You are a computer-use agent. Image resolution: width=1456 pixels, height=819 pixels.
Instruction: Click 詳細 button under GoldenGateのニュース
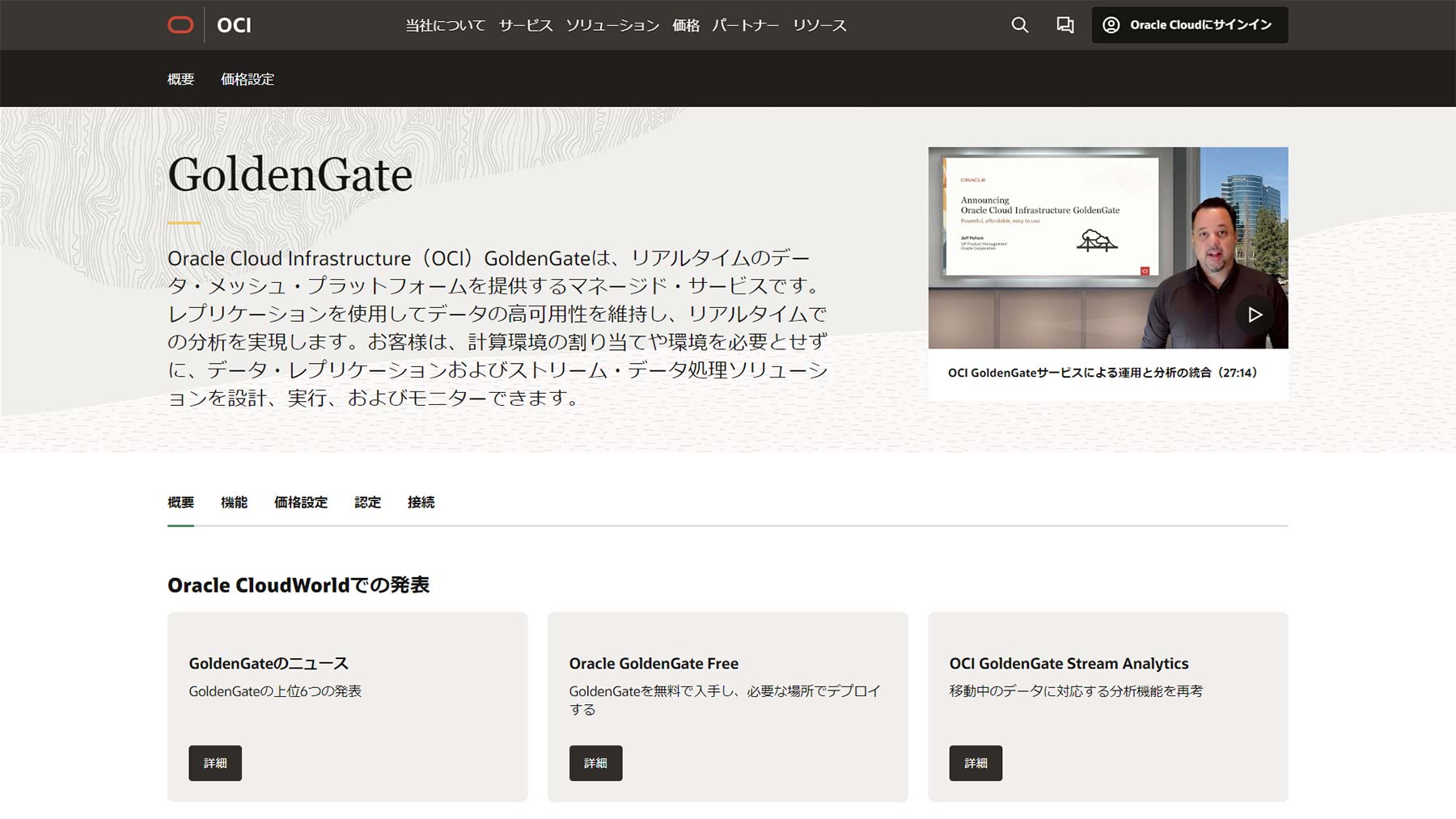(215, 763)
